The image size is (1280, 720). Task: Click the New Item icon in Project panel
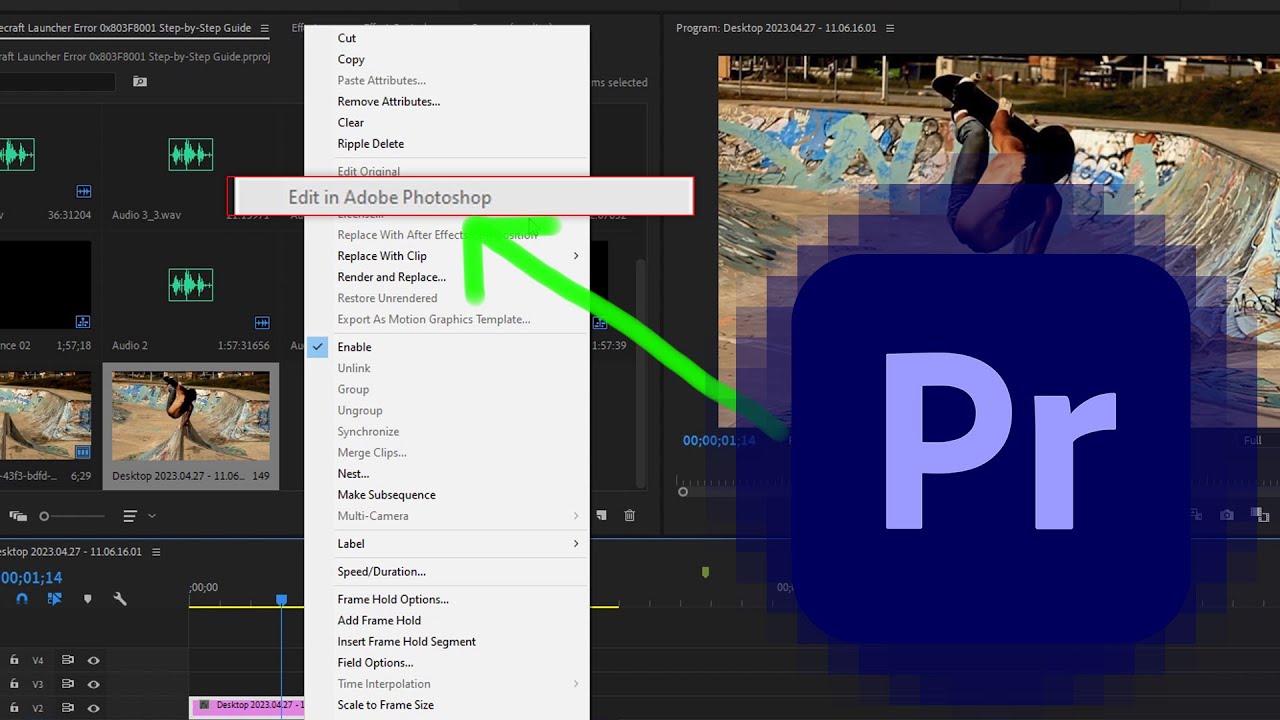[602, 516]
